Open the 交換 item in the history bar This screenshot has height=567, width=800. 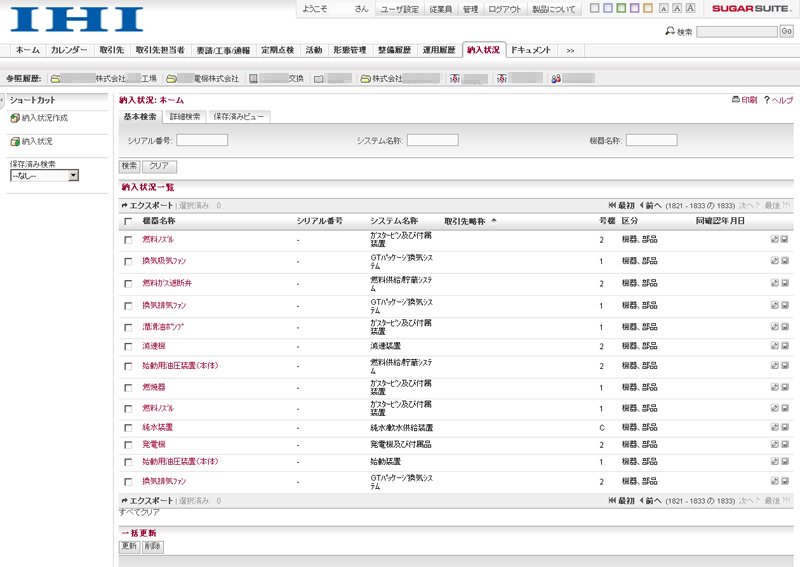click(x=253, y=79)
